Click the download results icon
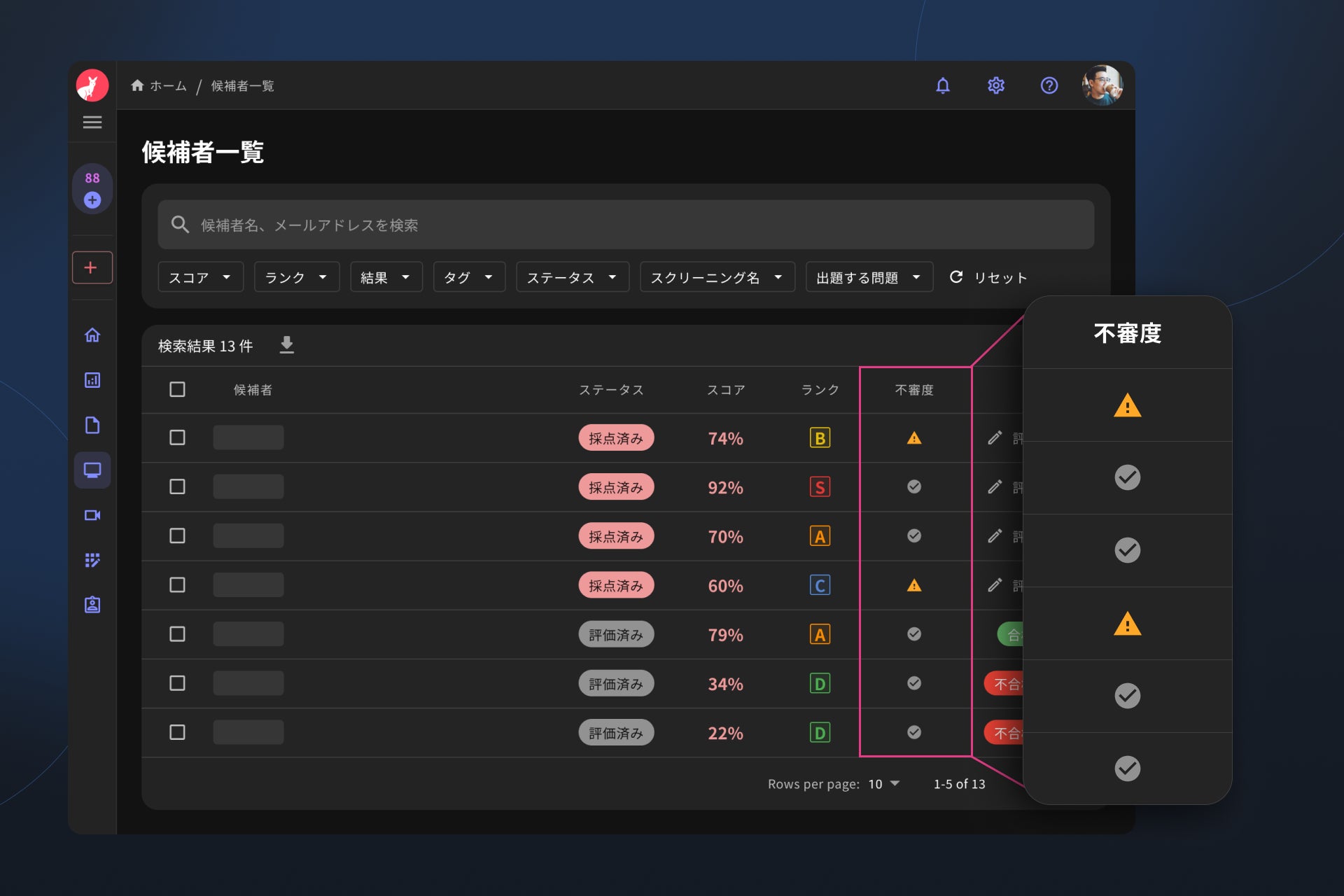The height and width of the screenshot is (896, 1344). [287, 344]
